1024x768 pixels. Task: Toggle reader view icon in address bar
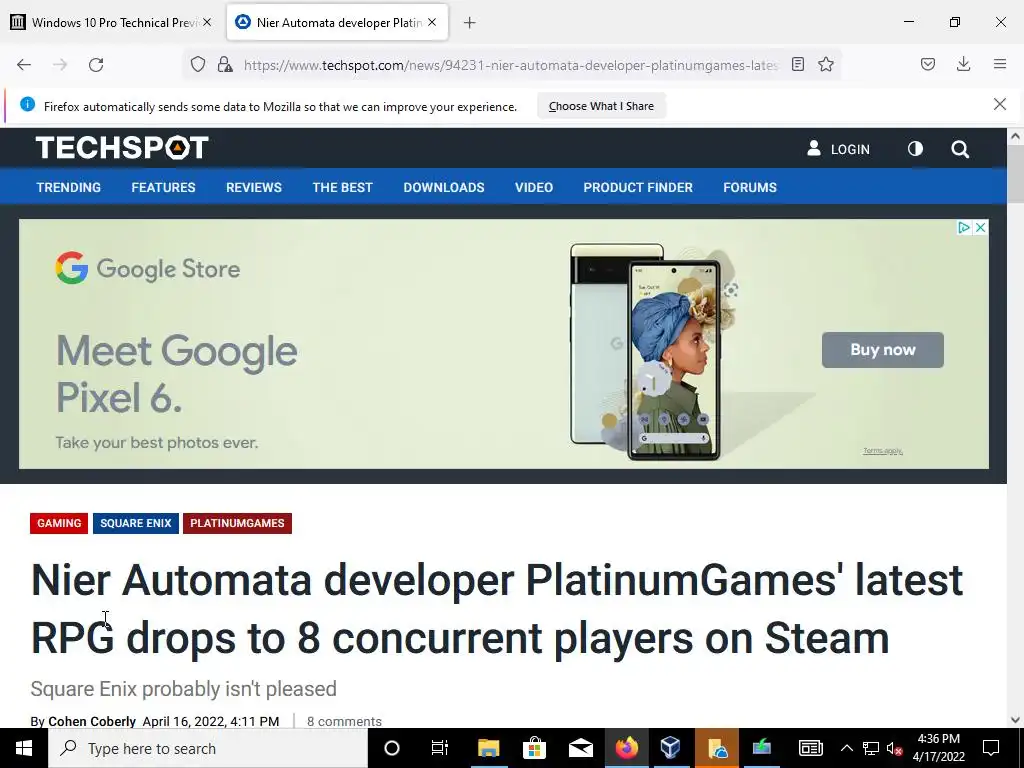pos(797,64)
